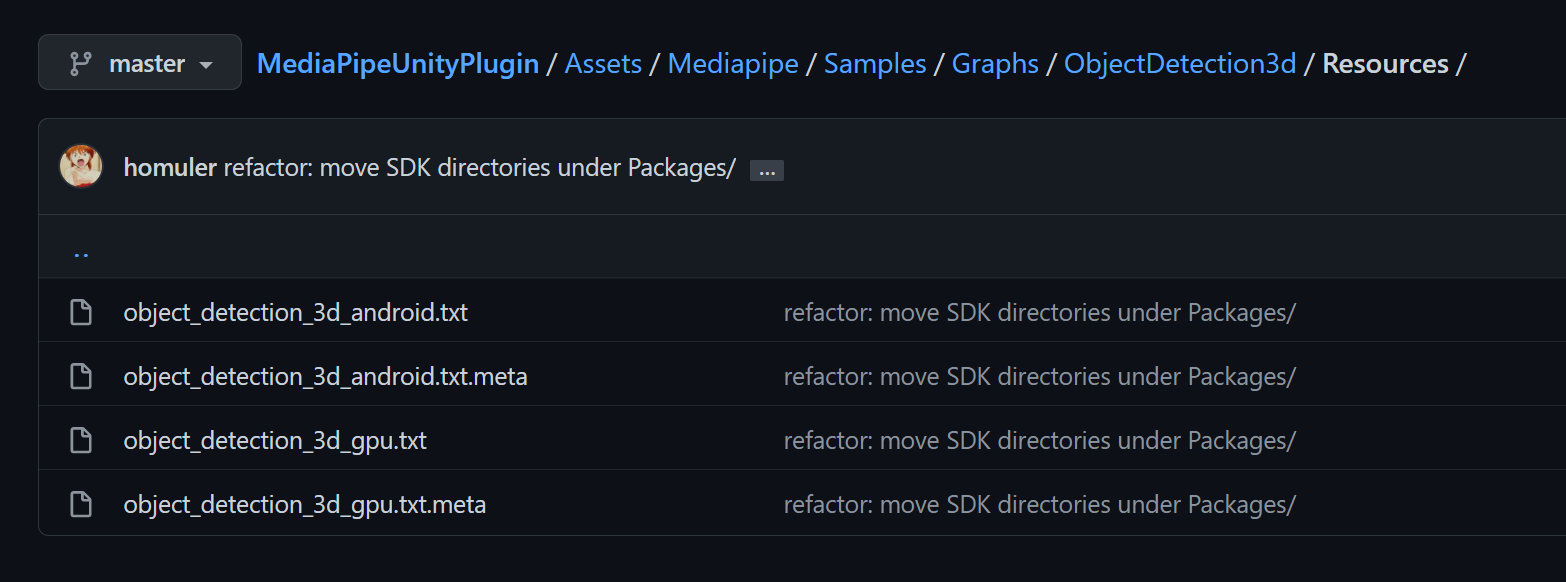Navigate to the MediaPipeUnityPlugin repository root
This screenshot has width=1566, height=582.
point(397,63)
